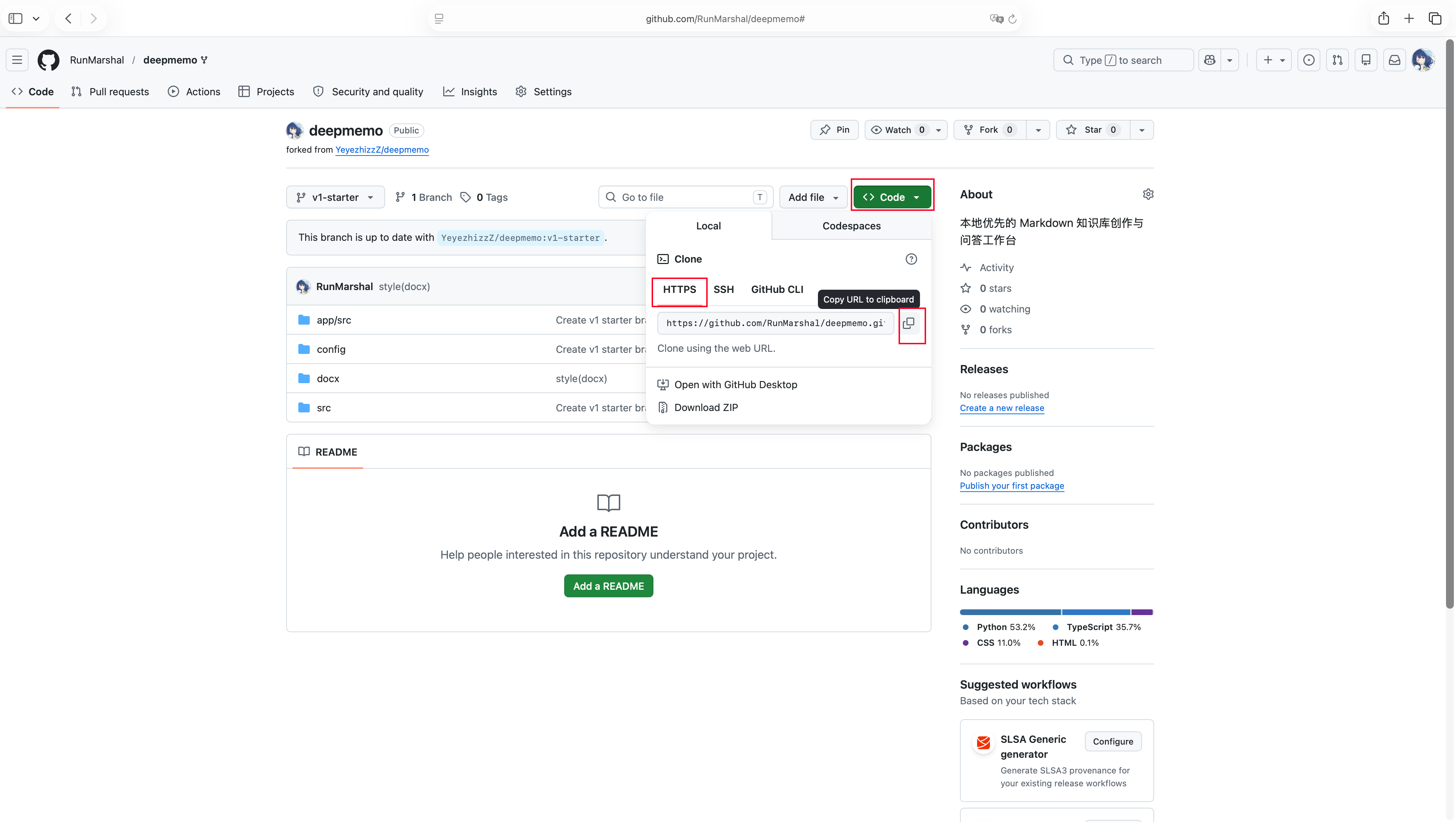The image size is (1456, 822).
Task: Click Create a new release link
Action: (x=1002, y=409)
